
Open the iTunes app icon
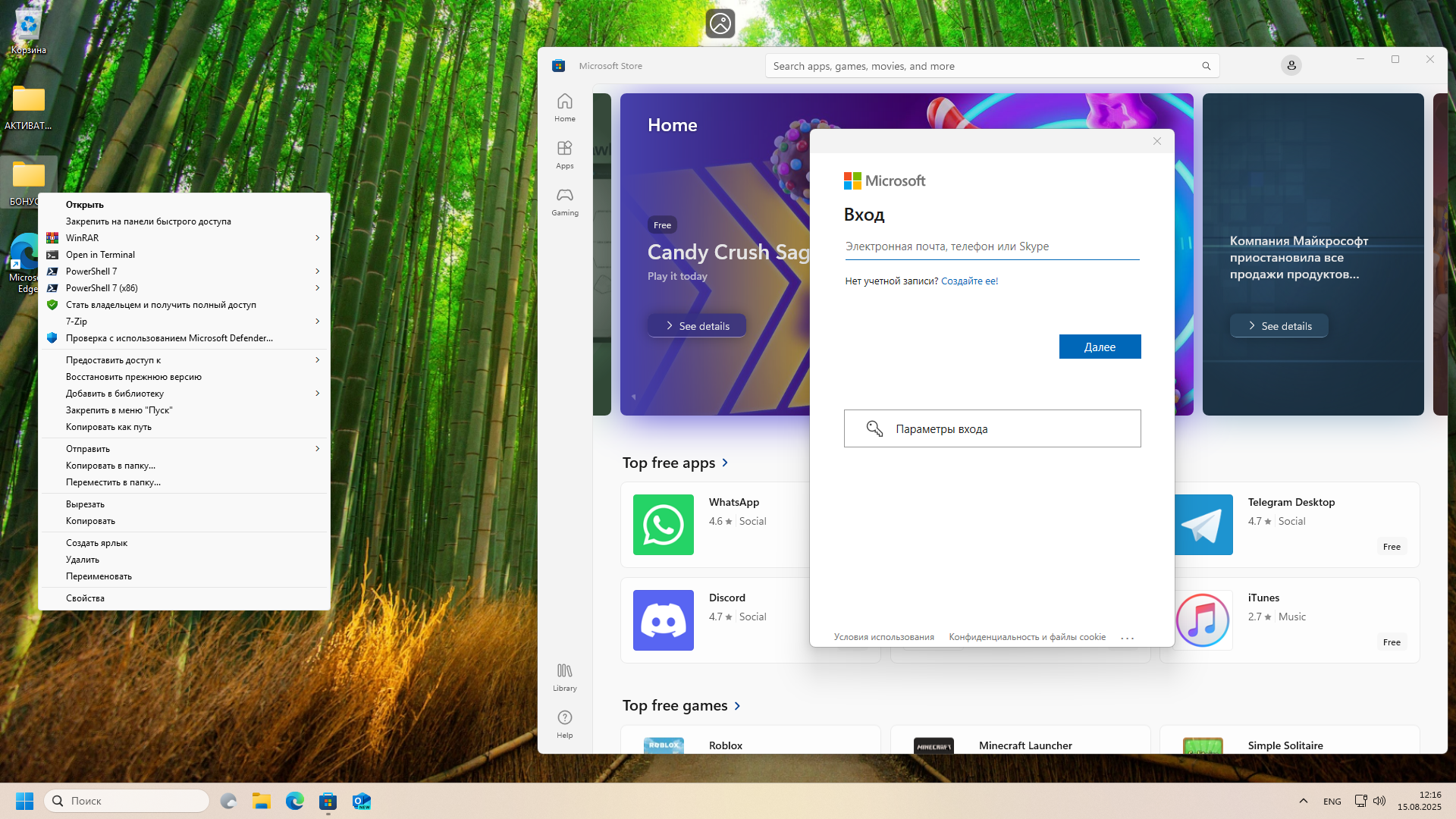pos(1203,620)
